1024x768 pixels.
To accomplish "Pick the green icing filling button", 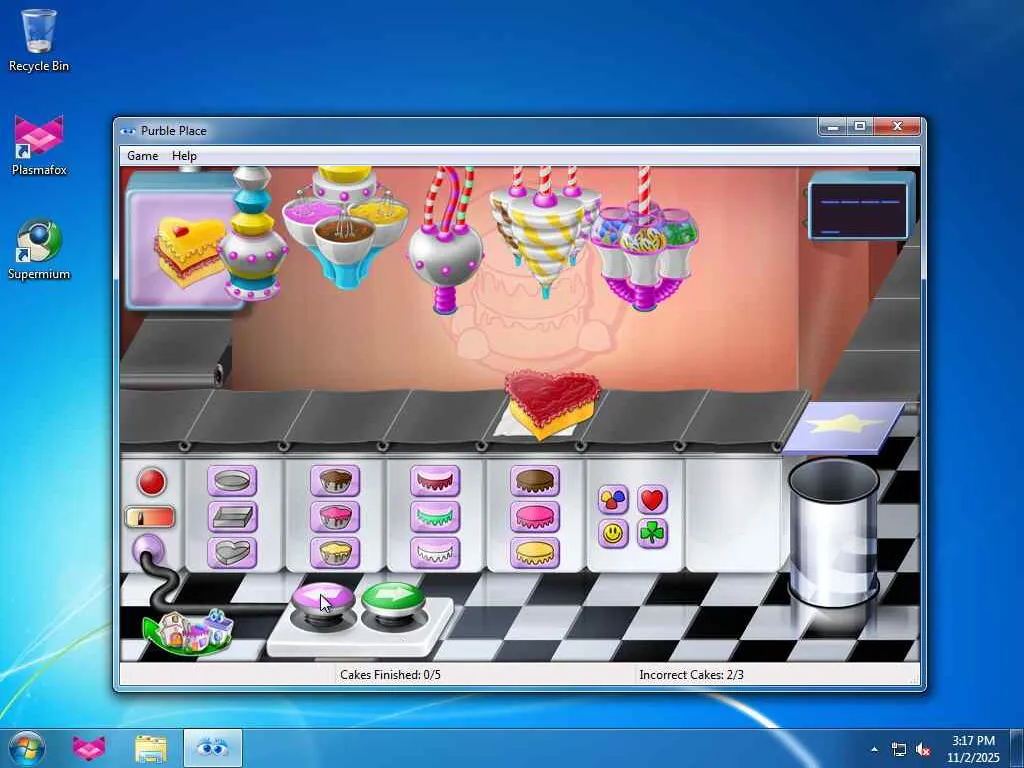I will pos(435,517).
